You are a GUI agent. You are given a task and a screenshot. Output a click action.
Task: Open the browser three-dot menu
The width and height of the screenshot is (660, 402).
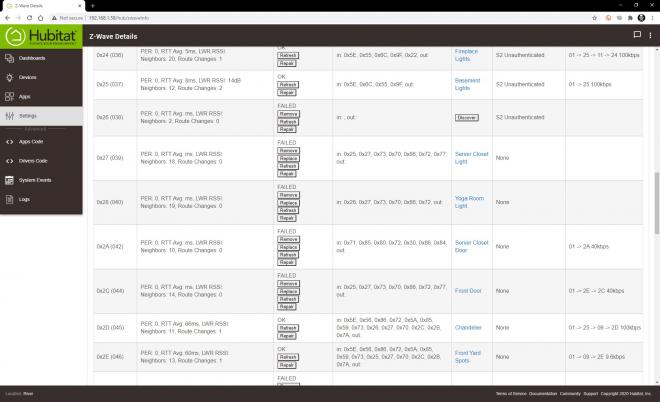652,18
